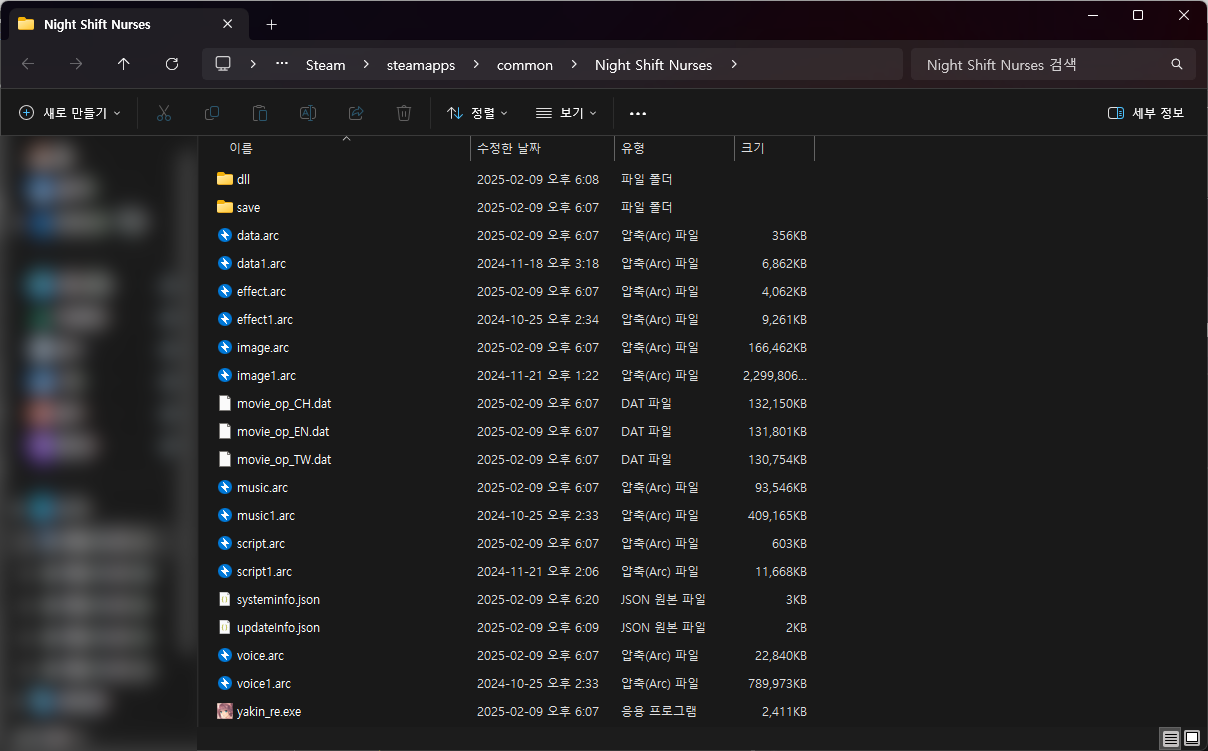Click the Paste clipboard icon
Screen dimensions: 1208x751
pos(260,113)
